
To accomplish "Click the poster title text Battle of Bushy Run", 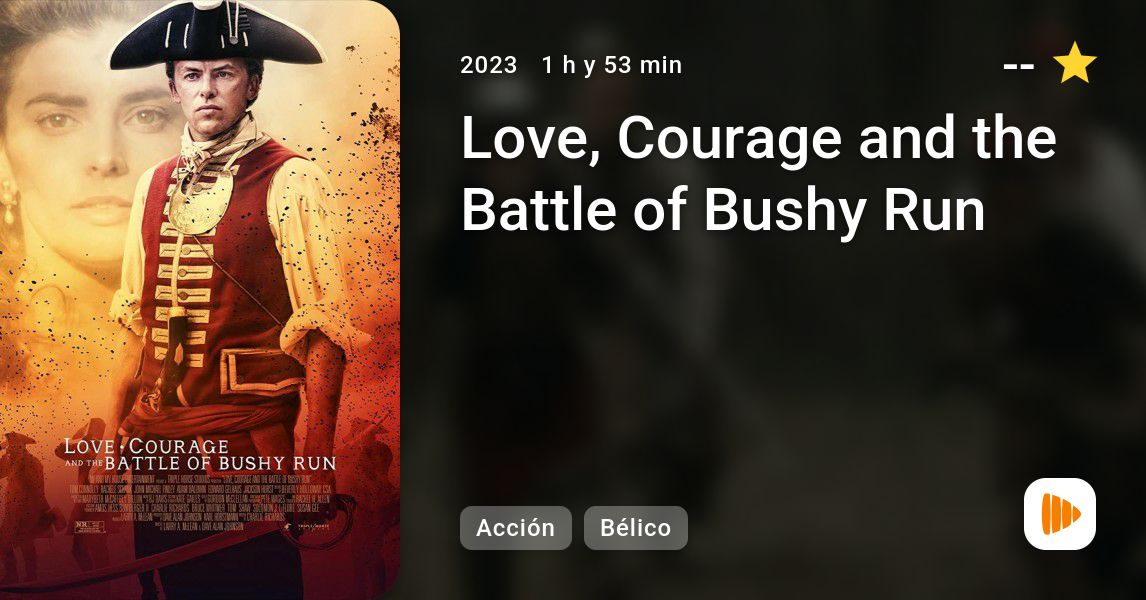I will pyautogui.click(x=220, y=463).
